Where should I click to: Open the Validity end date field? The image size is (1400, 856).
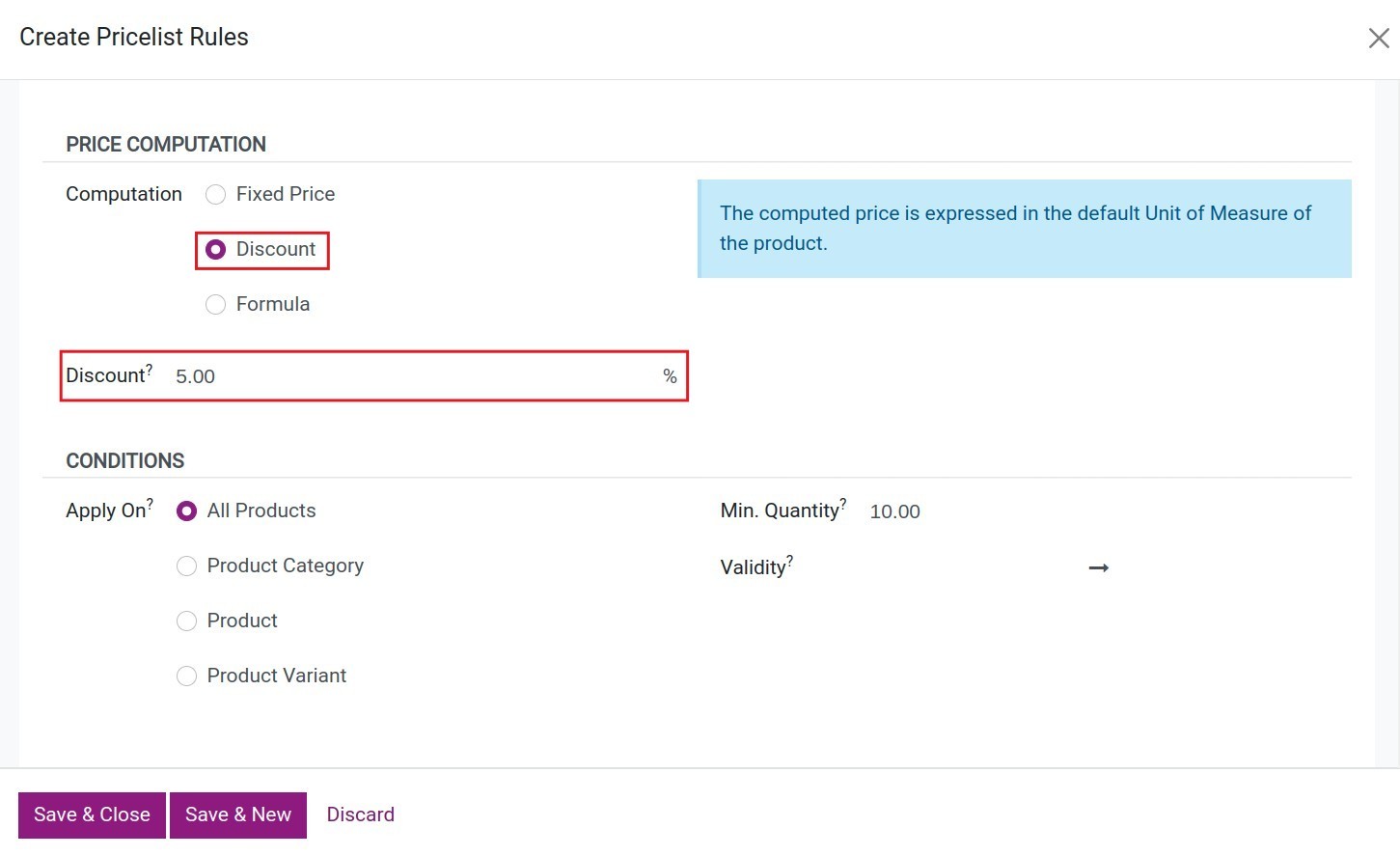(1225, 568)
